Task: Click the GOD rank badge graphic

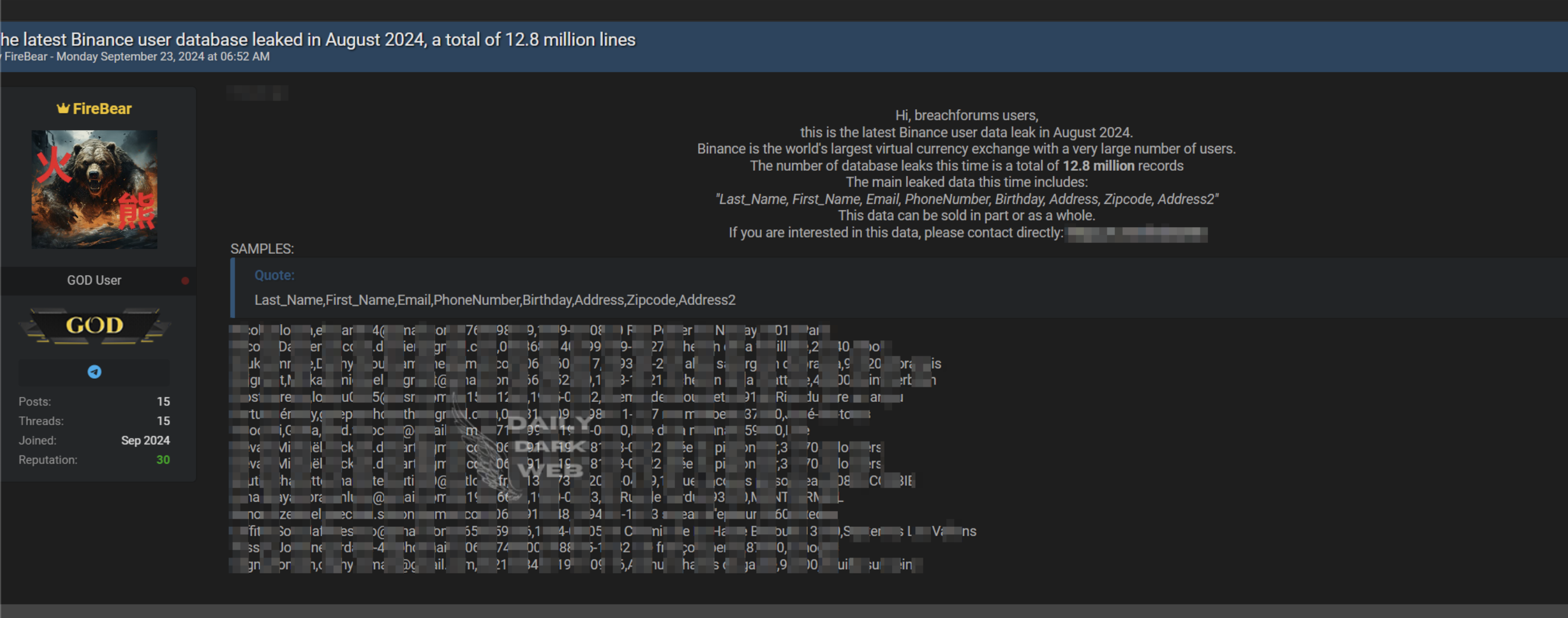Action: point(94,326)
